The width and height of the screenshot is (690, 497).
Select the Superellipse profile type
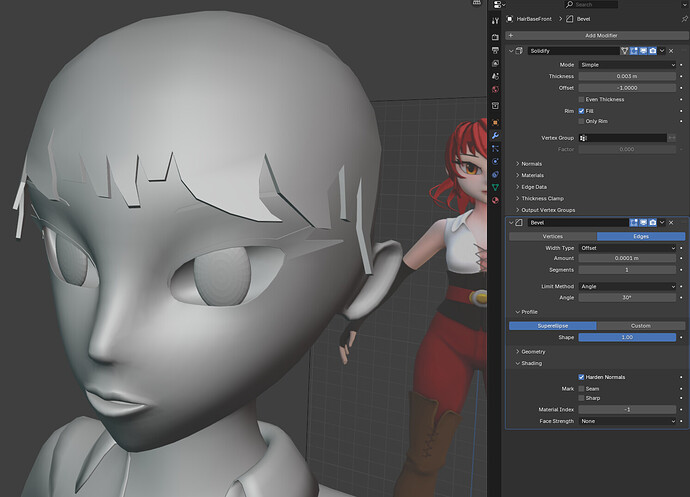[553, 326]
